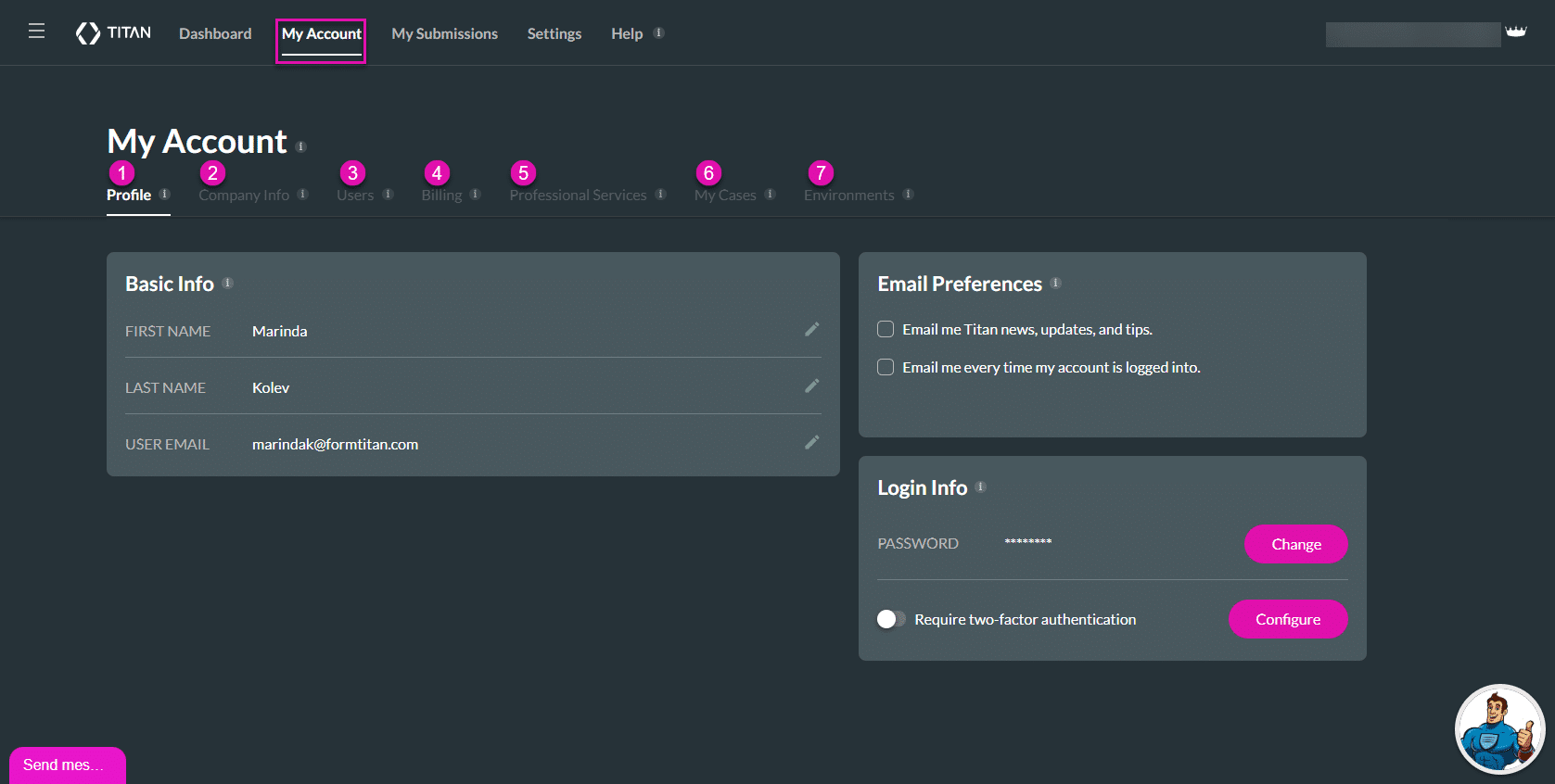The image size is (1555, 784).
Task: Switch to Company Info tab
Action: 244,196
